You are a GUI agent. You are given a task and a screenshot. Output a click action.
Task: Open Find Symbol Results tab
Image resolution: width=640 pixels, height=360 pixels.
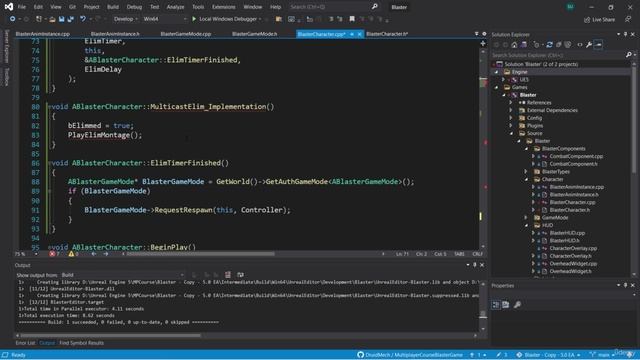81,343
